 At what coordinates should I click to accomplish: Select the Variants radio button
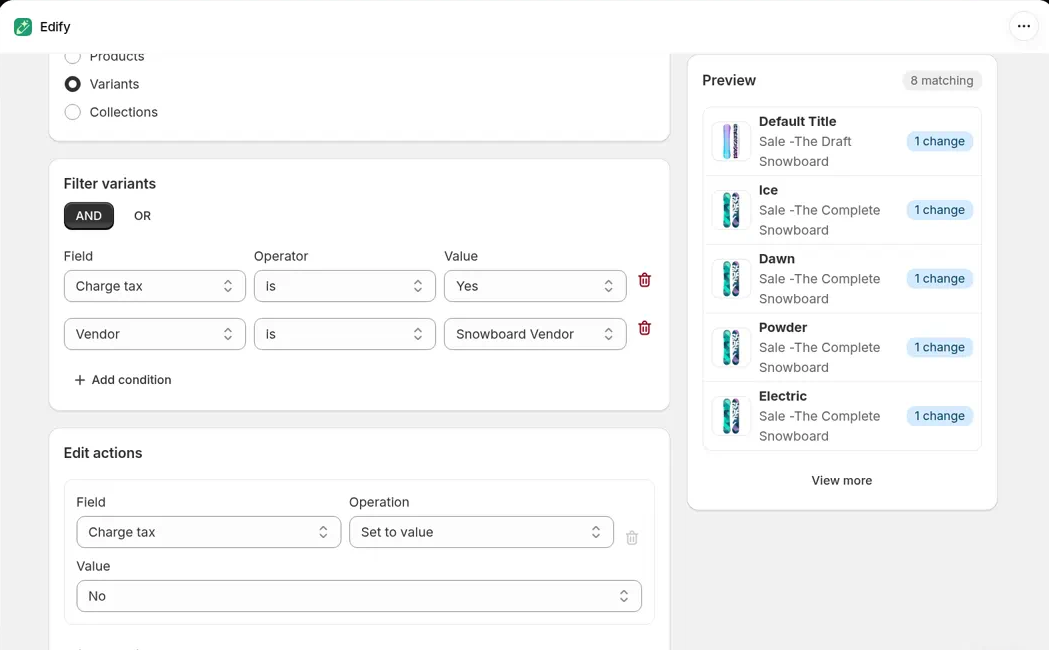72,84
